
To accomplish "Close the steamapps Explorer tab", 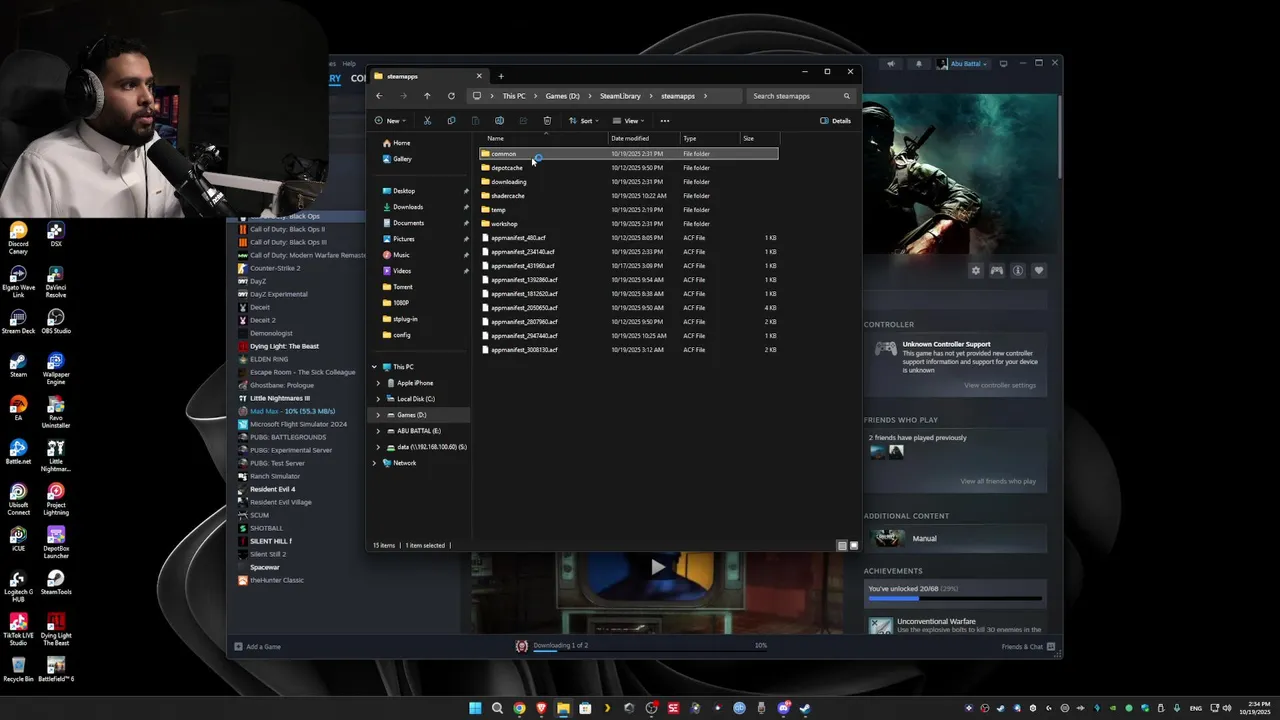I will (x=478, y=76).
